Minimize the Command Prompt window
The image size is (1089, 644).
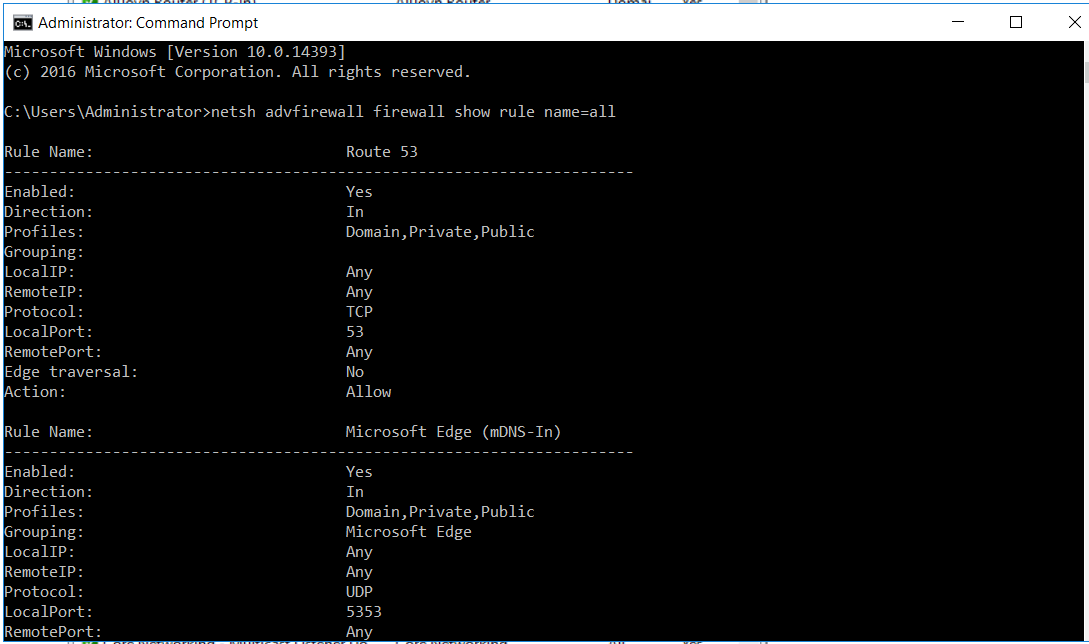pyautogui.click(x=958, y=22)
